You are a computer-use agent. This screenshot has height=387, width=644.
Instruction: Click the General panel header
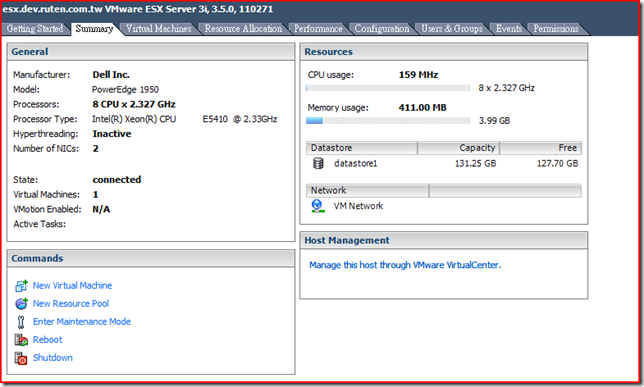click(x=151, y=52)
